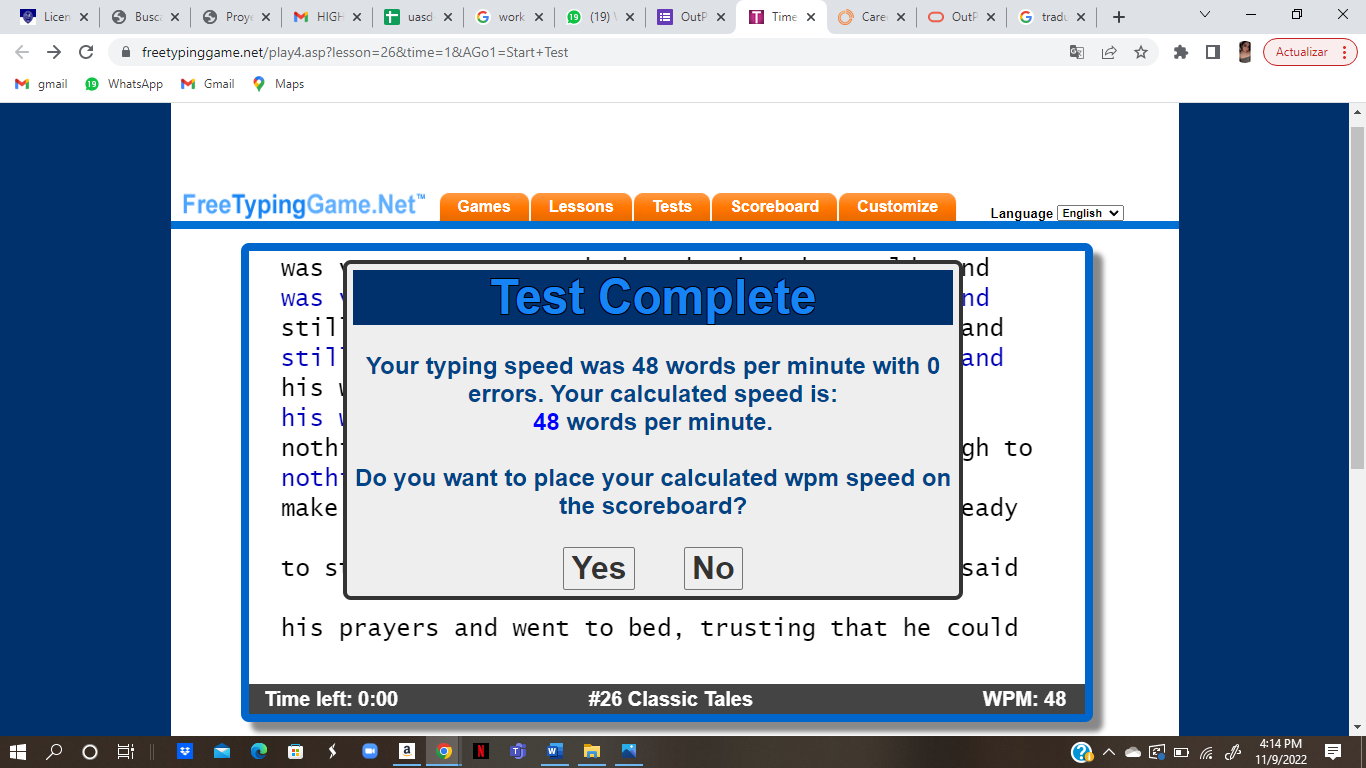Open the Chrome profile avatar
The height and width of the screenshot is (768, 1366).
(1245, 52)
